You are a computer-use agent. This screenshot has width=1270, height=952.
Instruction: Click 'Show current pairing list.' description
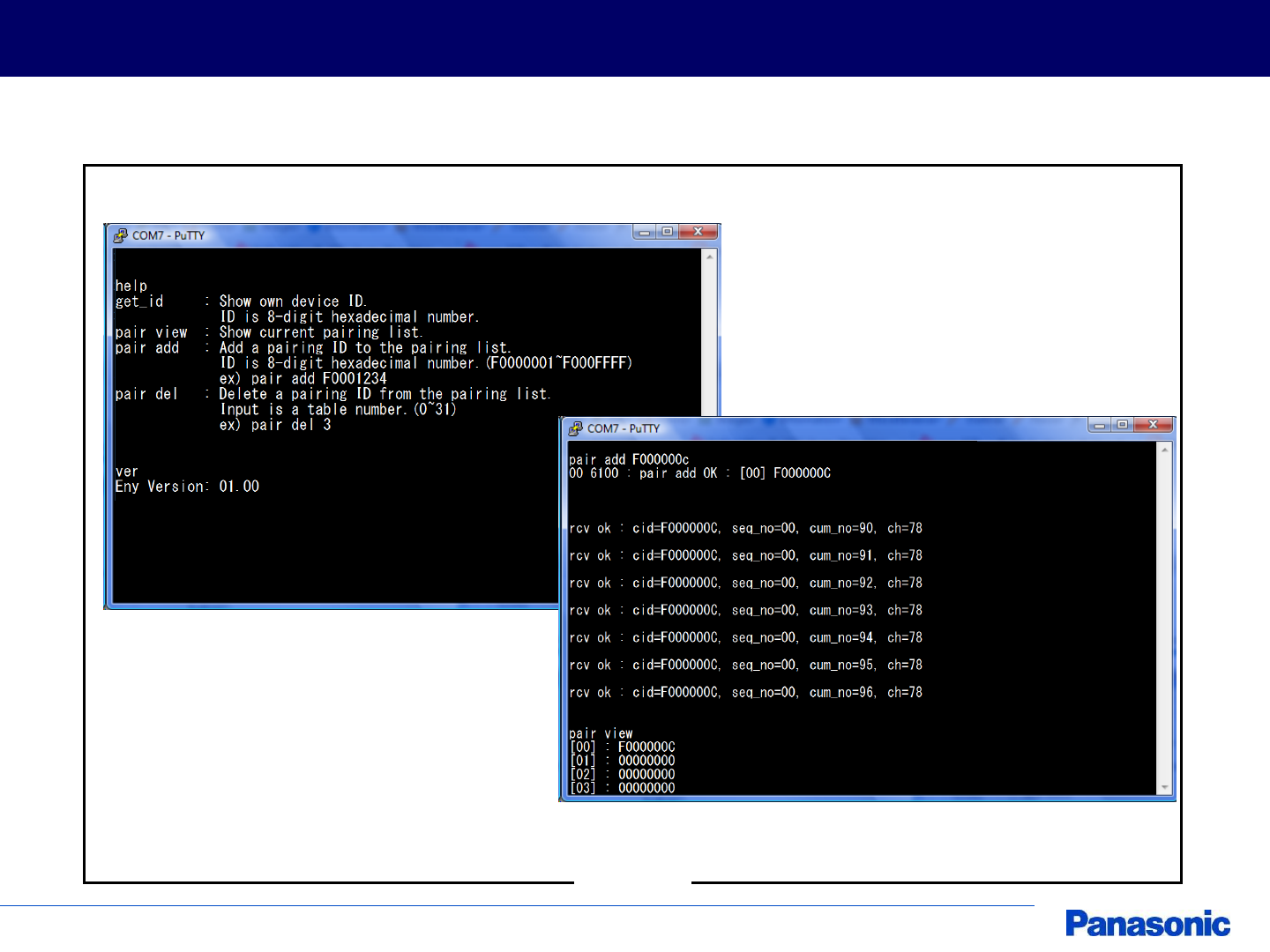click(321, 332)
